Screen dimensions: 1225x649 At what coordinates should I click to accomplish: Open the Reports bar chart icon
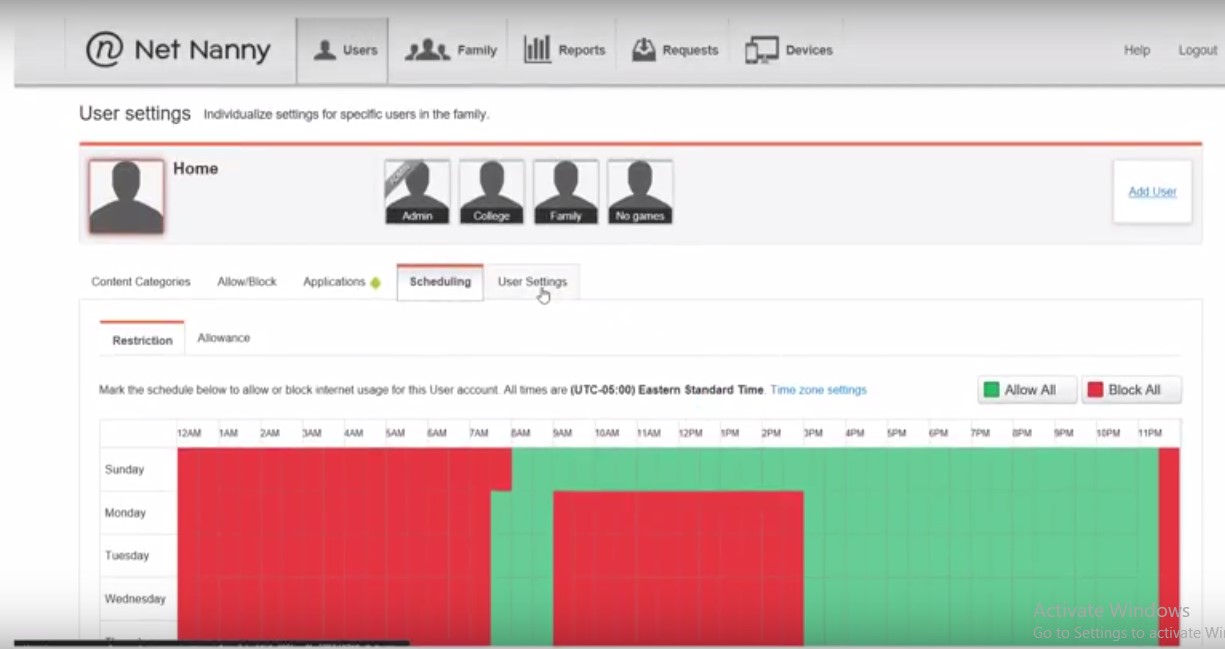pos(537,50)
